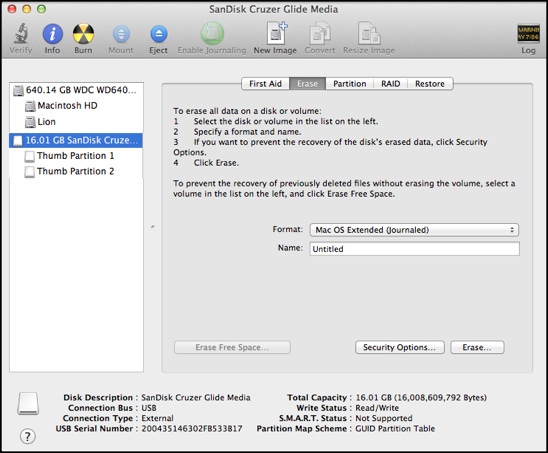
Task: Click the S.M.A.R.T. Status Not Supported value
Action: [x=384, y=418]
